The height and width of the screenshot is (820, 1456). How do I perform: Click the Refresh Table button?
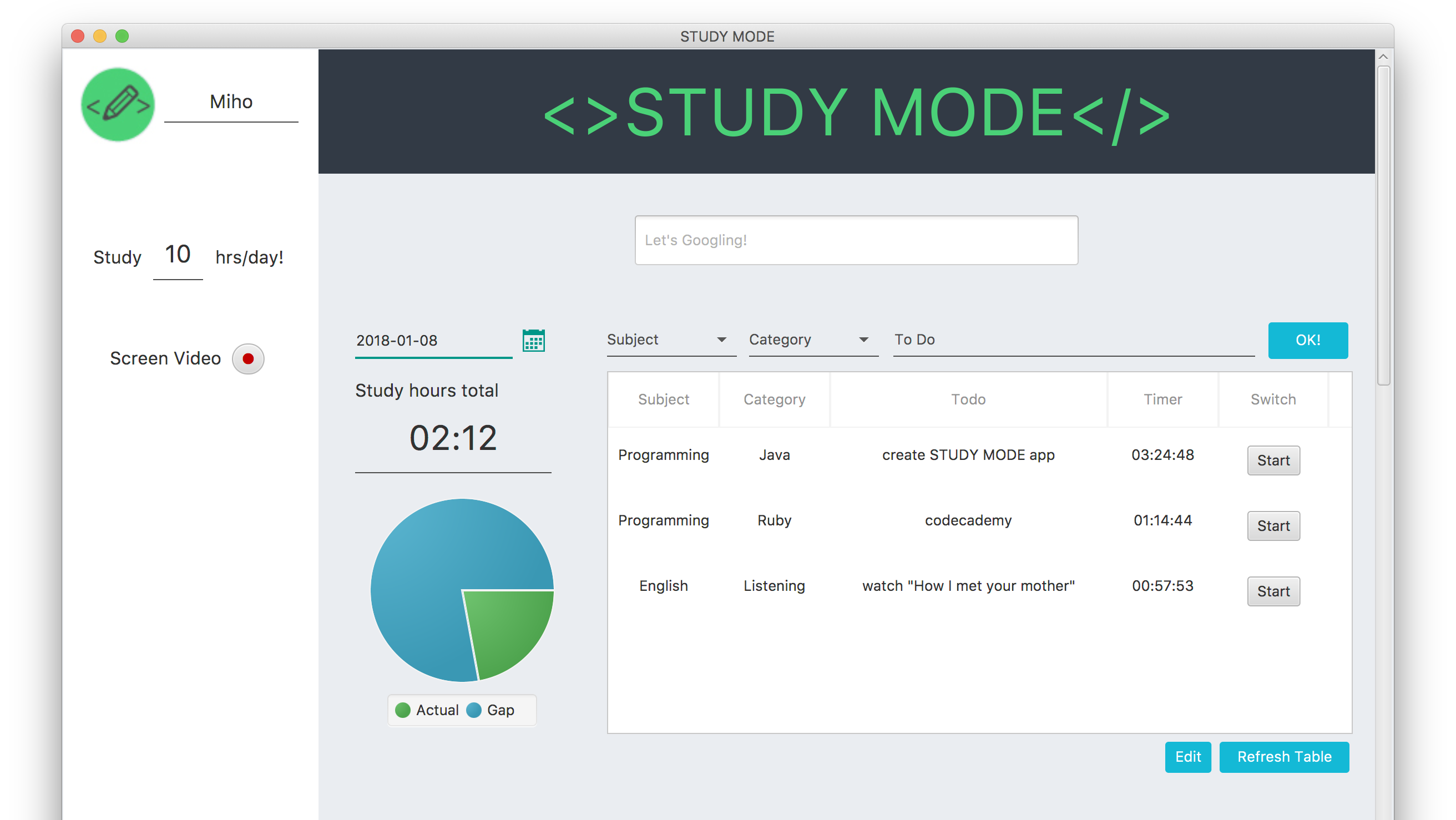point(1284,757)
